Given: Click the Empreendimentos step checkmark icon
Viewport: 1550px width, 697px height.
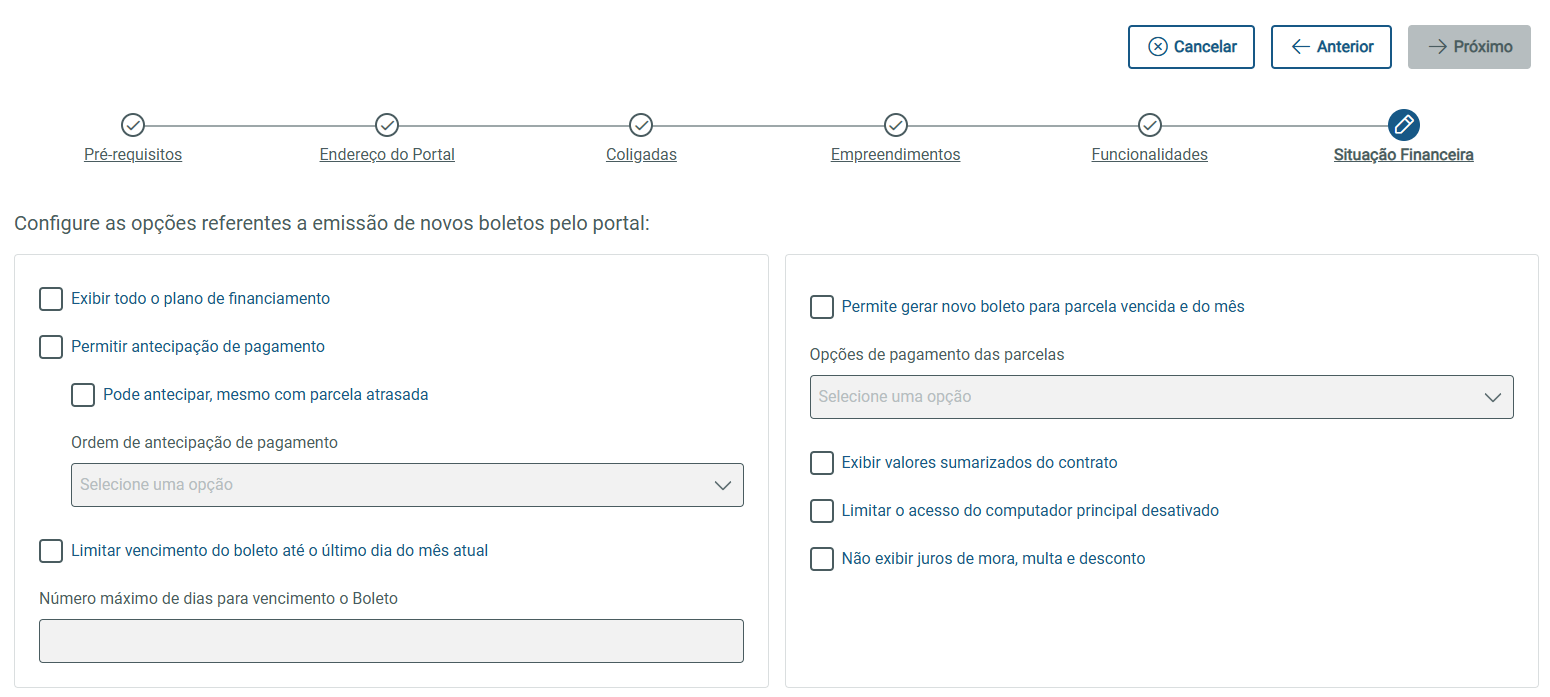Looking at the screenshot, I should (896, 125).
